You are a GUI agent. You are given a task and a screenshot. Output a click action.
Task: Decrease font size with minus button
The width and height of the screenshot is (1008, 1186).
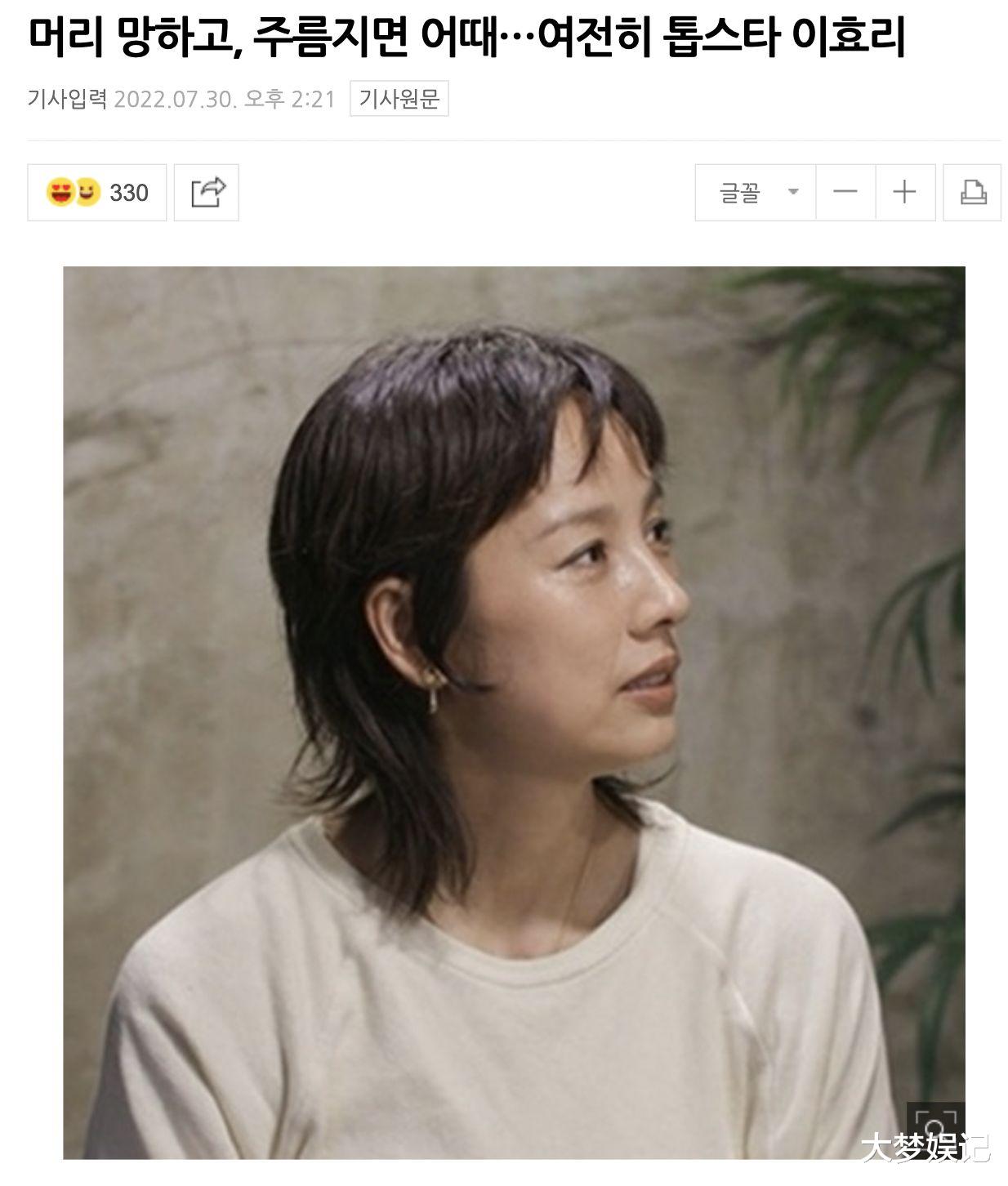tap(845, 192)
